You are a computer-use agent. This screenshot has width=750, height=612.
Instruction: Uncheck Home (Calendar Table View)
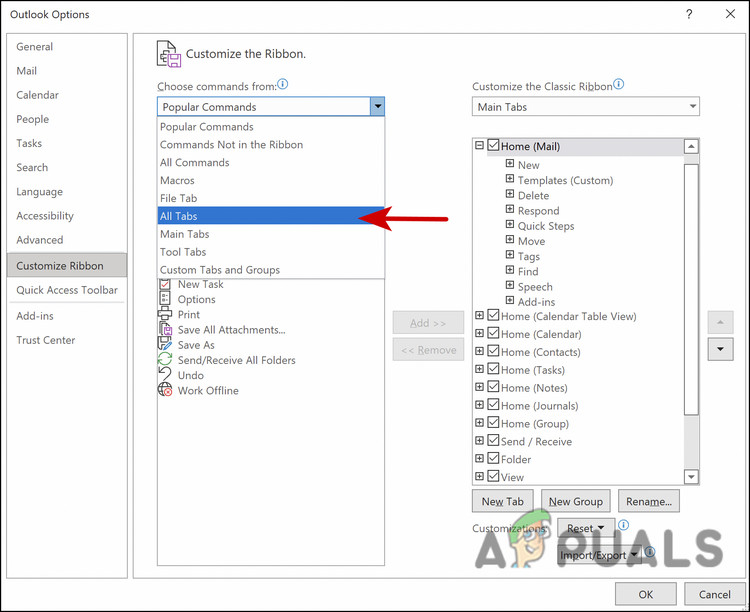[x=493, y=315]
